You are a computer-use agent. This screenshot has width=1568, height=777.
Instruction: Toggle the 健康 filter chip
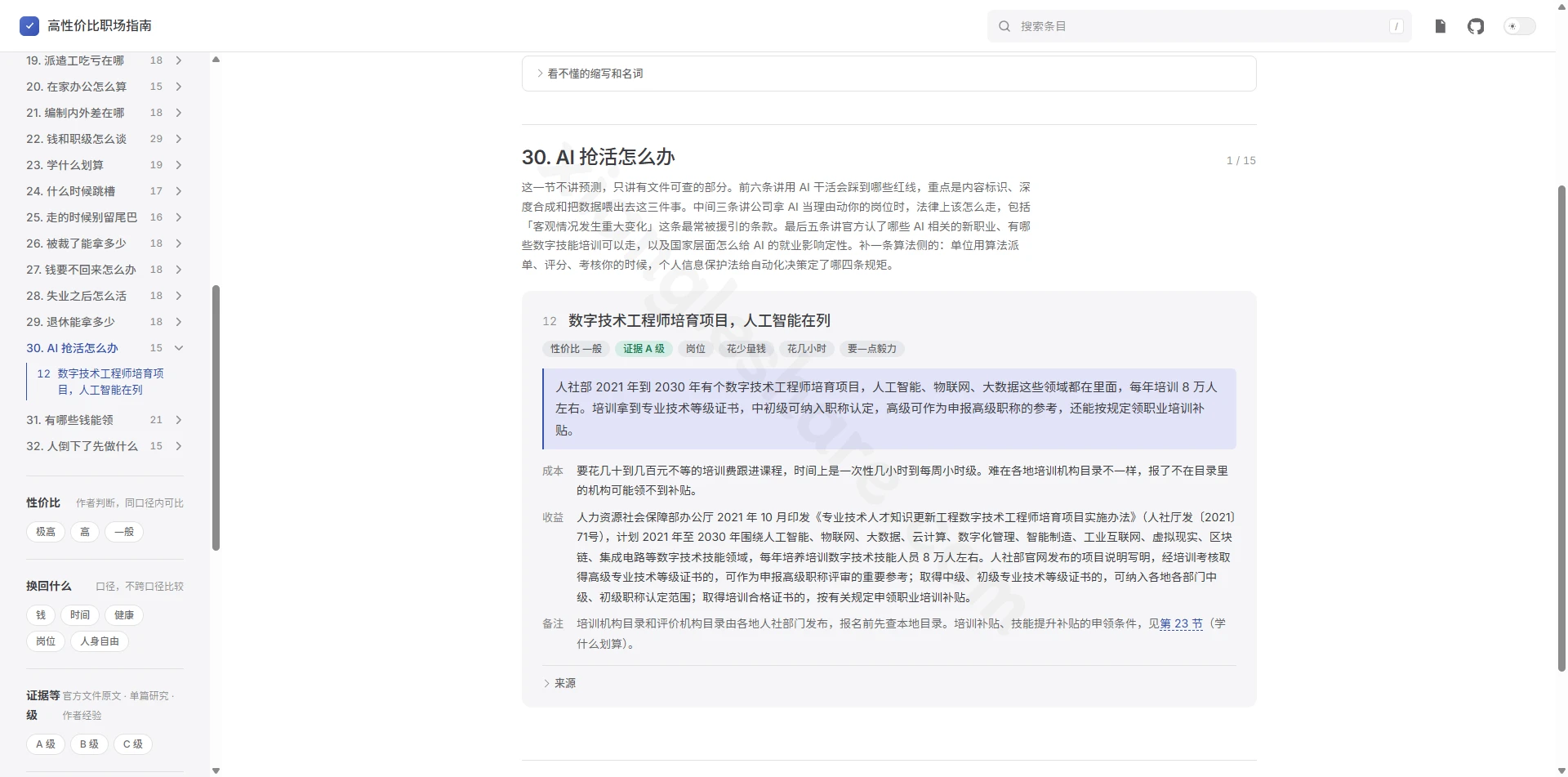124,615
